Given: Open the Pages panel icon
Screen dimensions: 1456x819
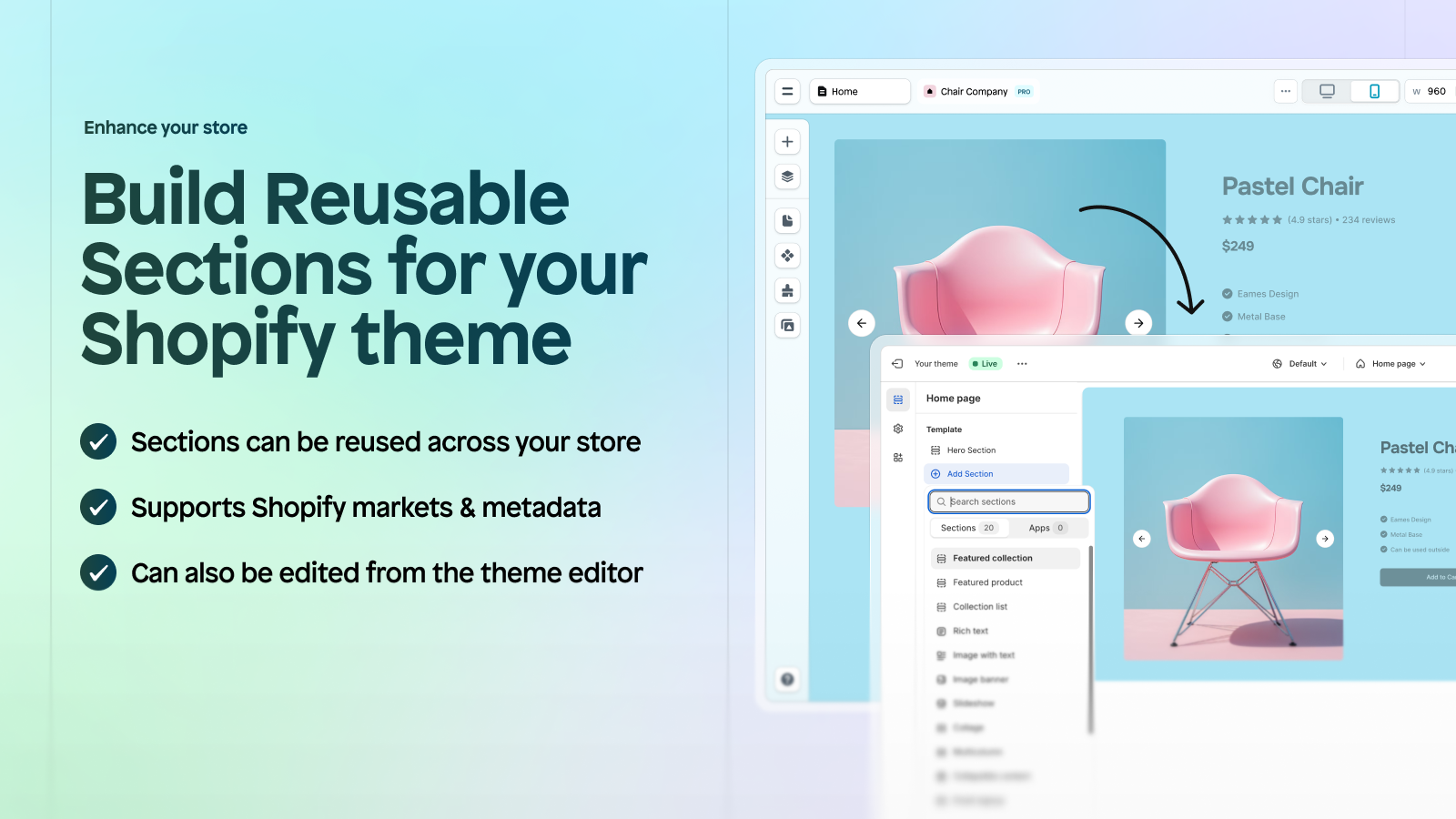Looking at the screenshot, I should pyautogui.click(x=787, y=220).
